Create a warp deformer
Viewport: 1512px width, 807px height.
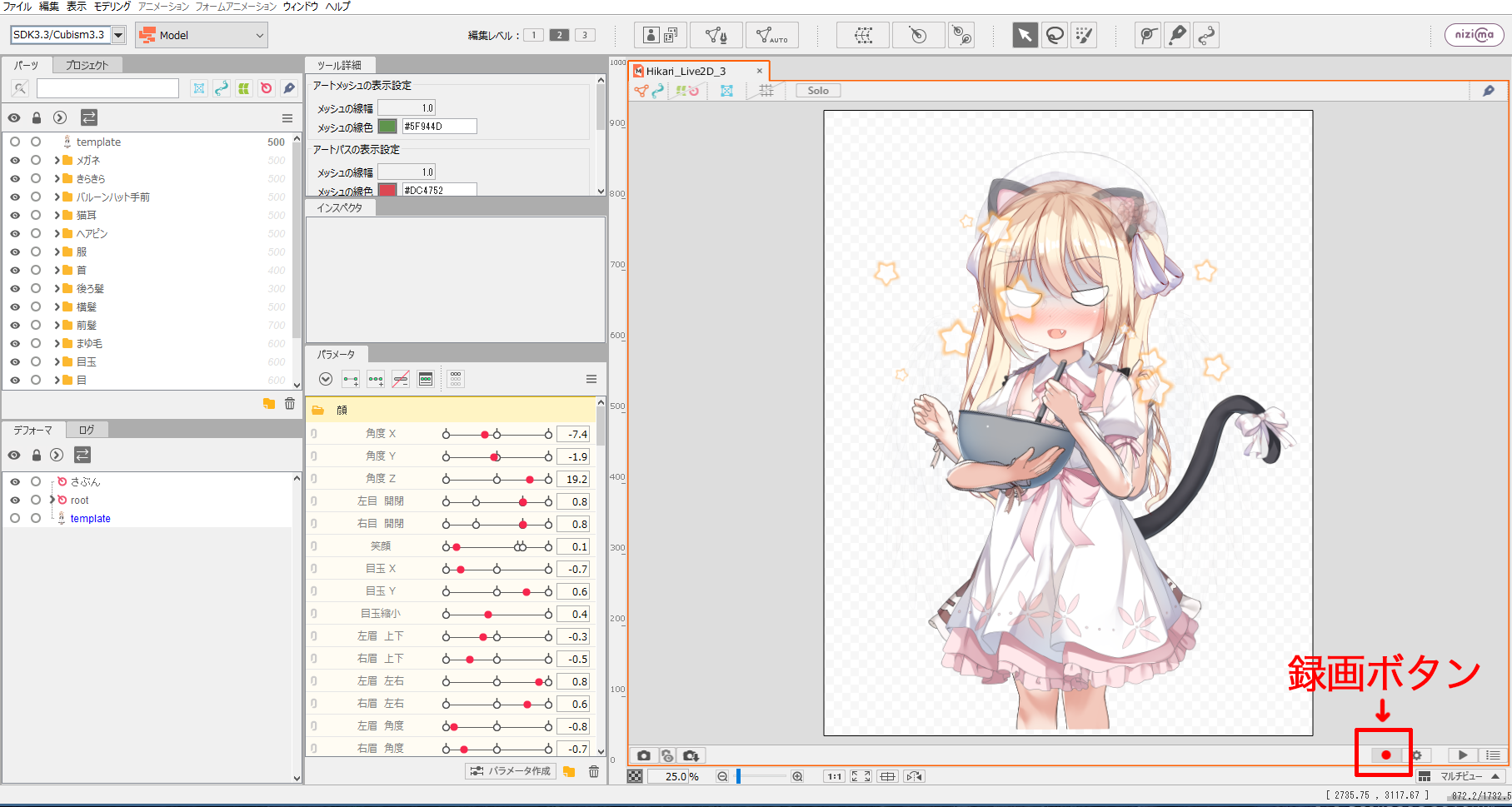[864, 35]
